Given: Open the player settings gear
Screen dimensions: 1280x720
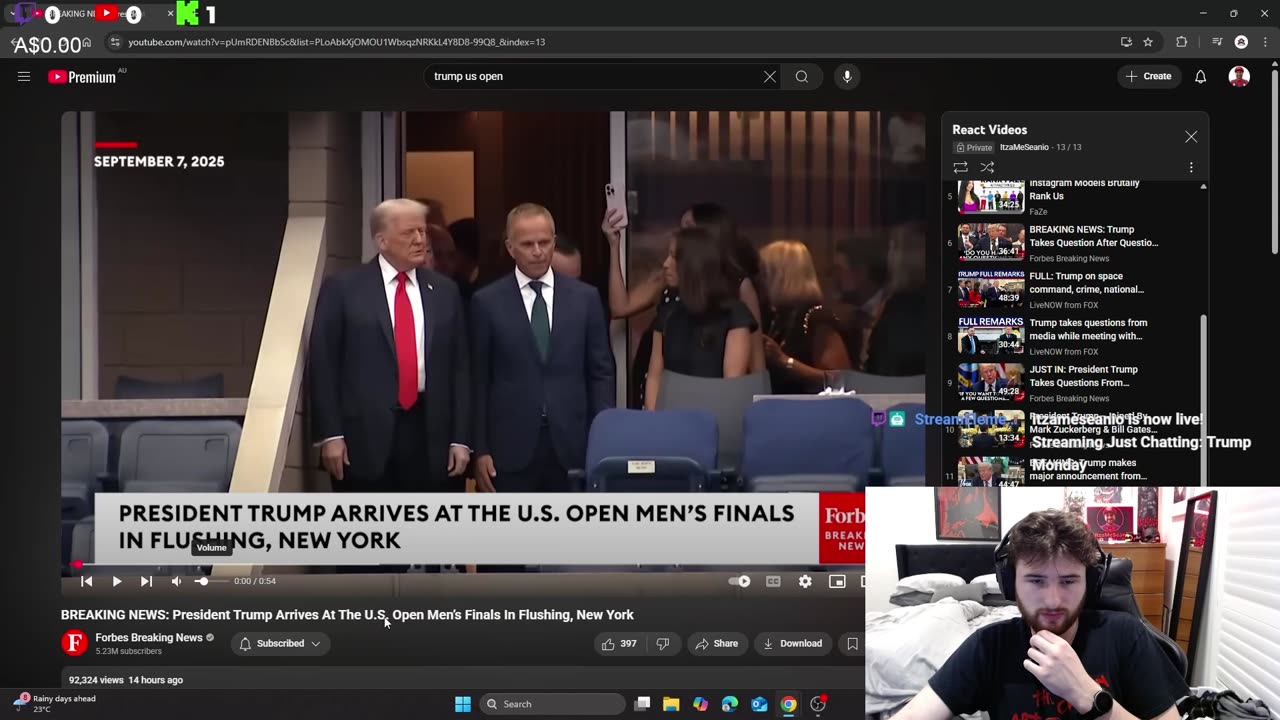Looking at the screenshot, I should point(805,581).
